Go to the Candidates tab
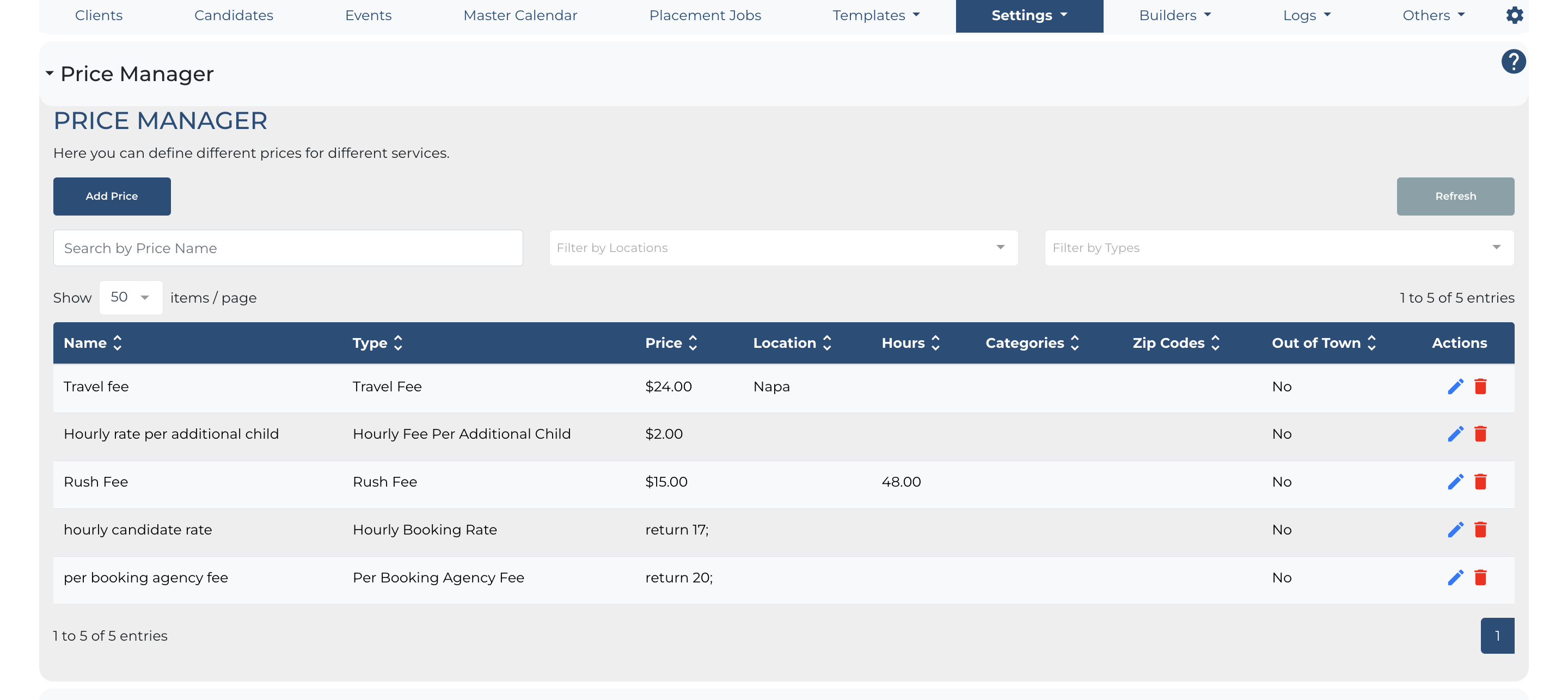Viewport: 1568px width, 700px height. 234,16
